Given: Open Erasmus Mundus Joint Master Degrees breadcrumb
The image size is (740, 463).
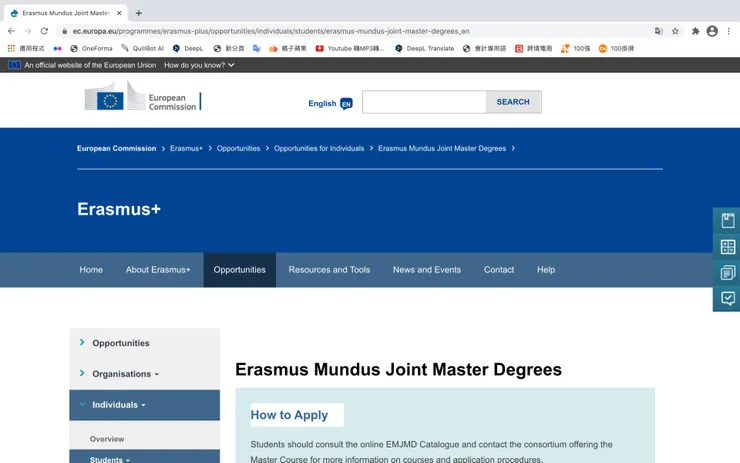Looking at the screenshot, I should click(442, 148).
